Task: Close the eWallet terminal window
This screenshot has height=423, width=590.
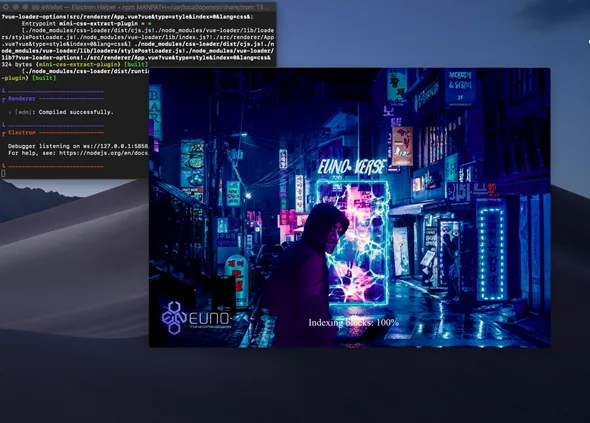Action: pyautogui.click(x=6, y=7)
